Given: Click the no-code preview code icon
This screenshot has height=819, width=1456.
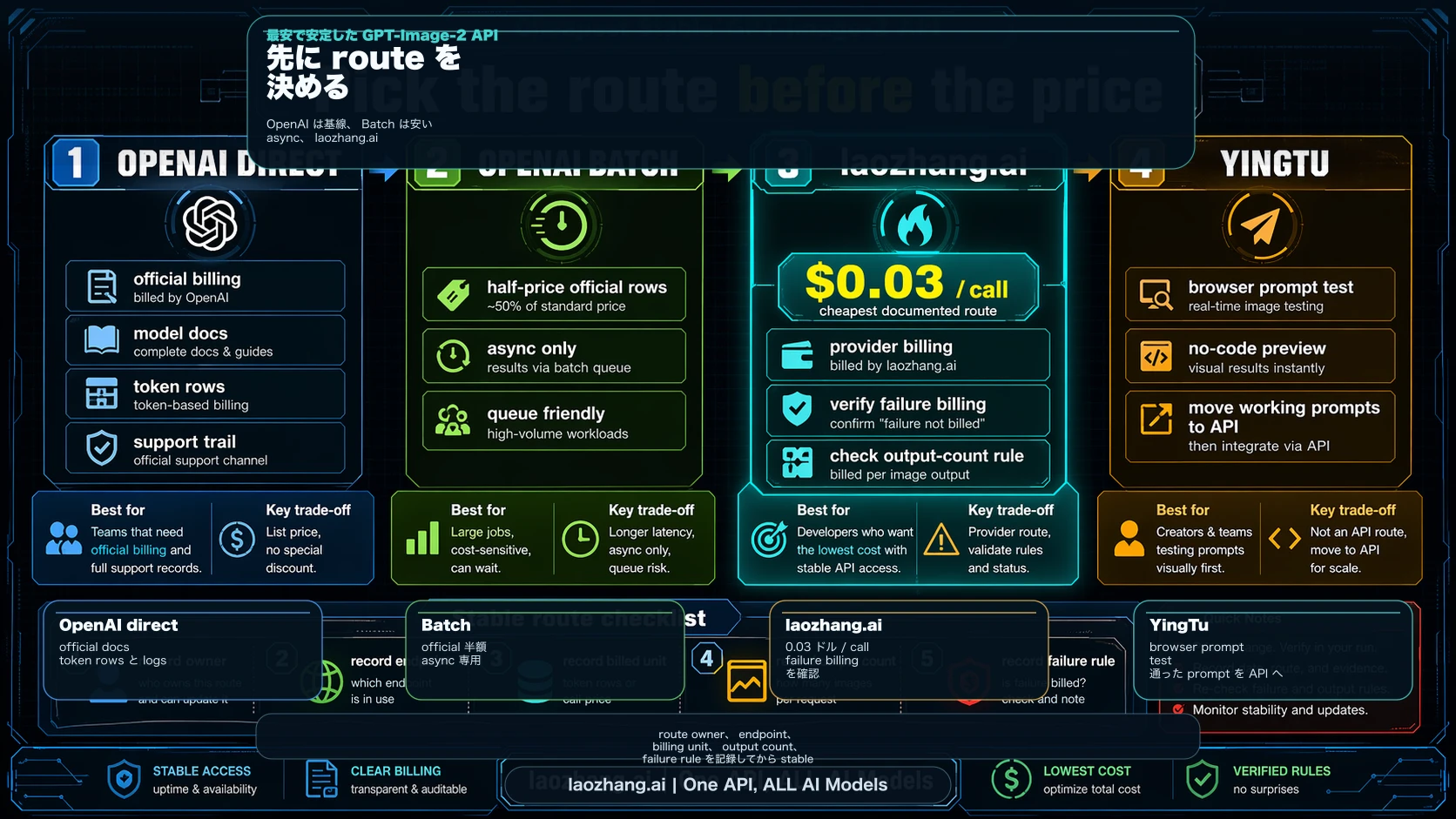Looking at the screenshot, I should tap(1156, 356).
